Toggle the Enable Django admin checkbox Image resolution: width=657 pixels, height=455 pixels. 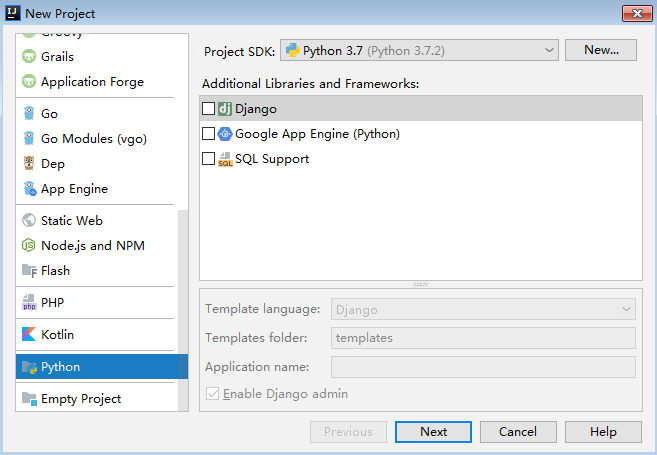(212, 393)
